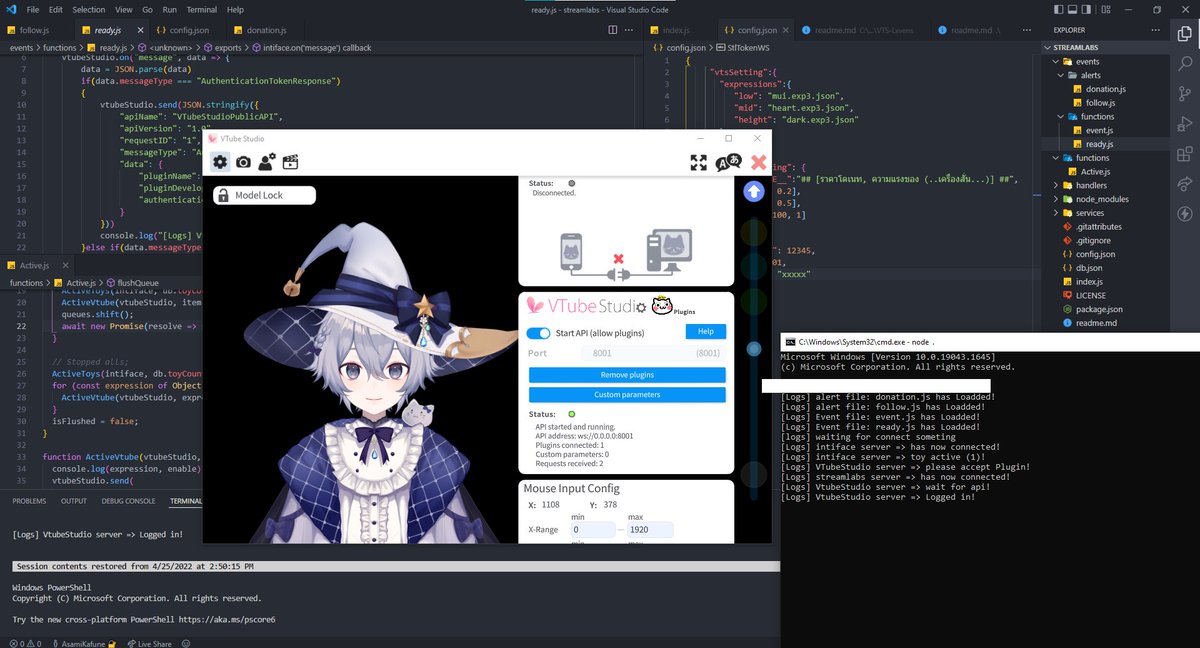1200x648 pixels.
Task: Click the flushQueue breadcrumb in Active.js editor
Action: pyautogui.click(x=132, y=283)
